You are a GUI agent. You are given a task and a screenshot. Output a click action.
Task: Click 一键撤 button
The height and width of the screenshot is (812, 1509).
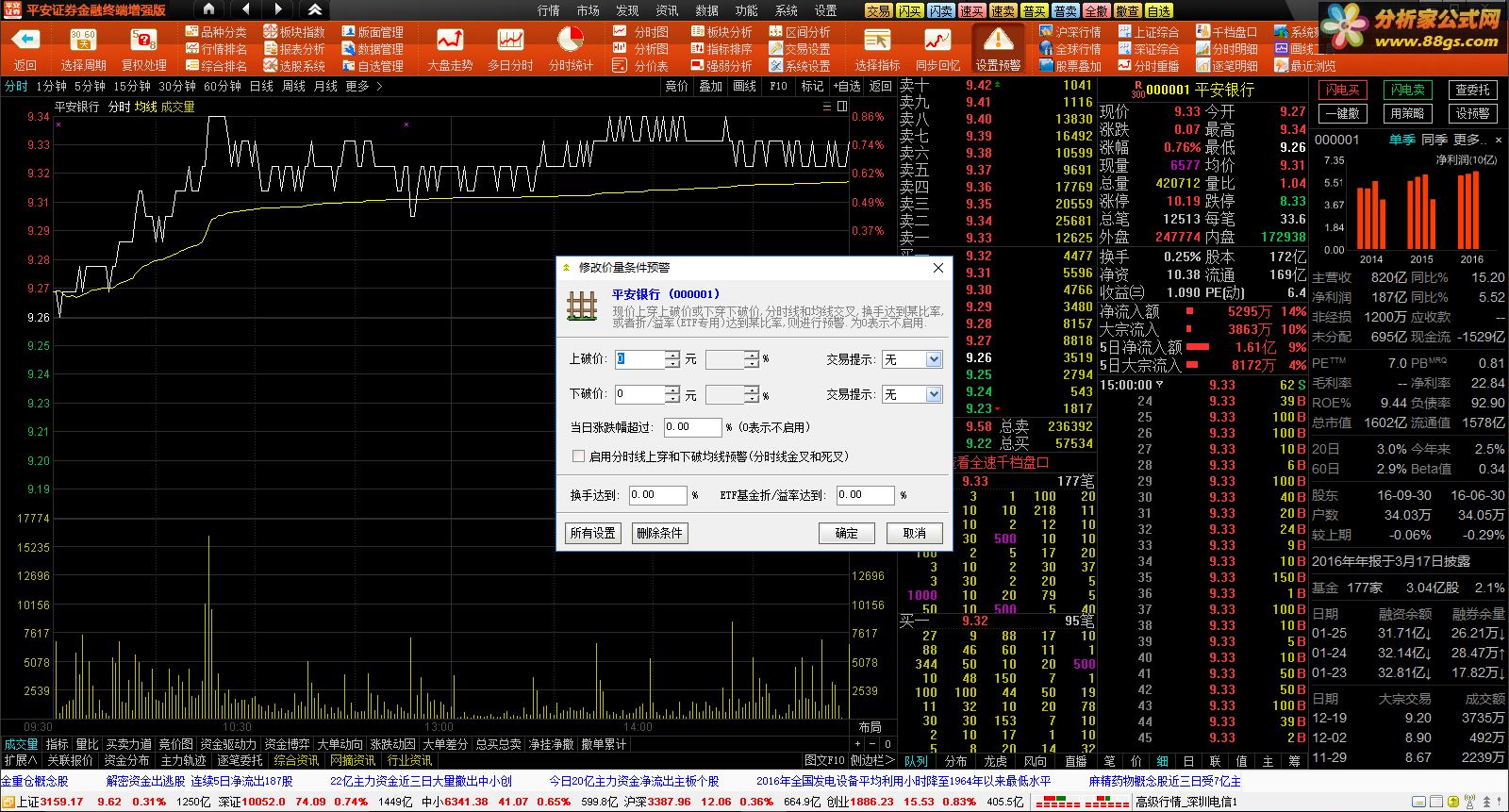pyautogui.click(x=1343, y=113)
